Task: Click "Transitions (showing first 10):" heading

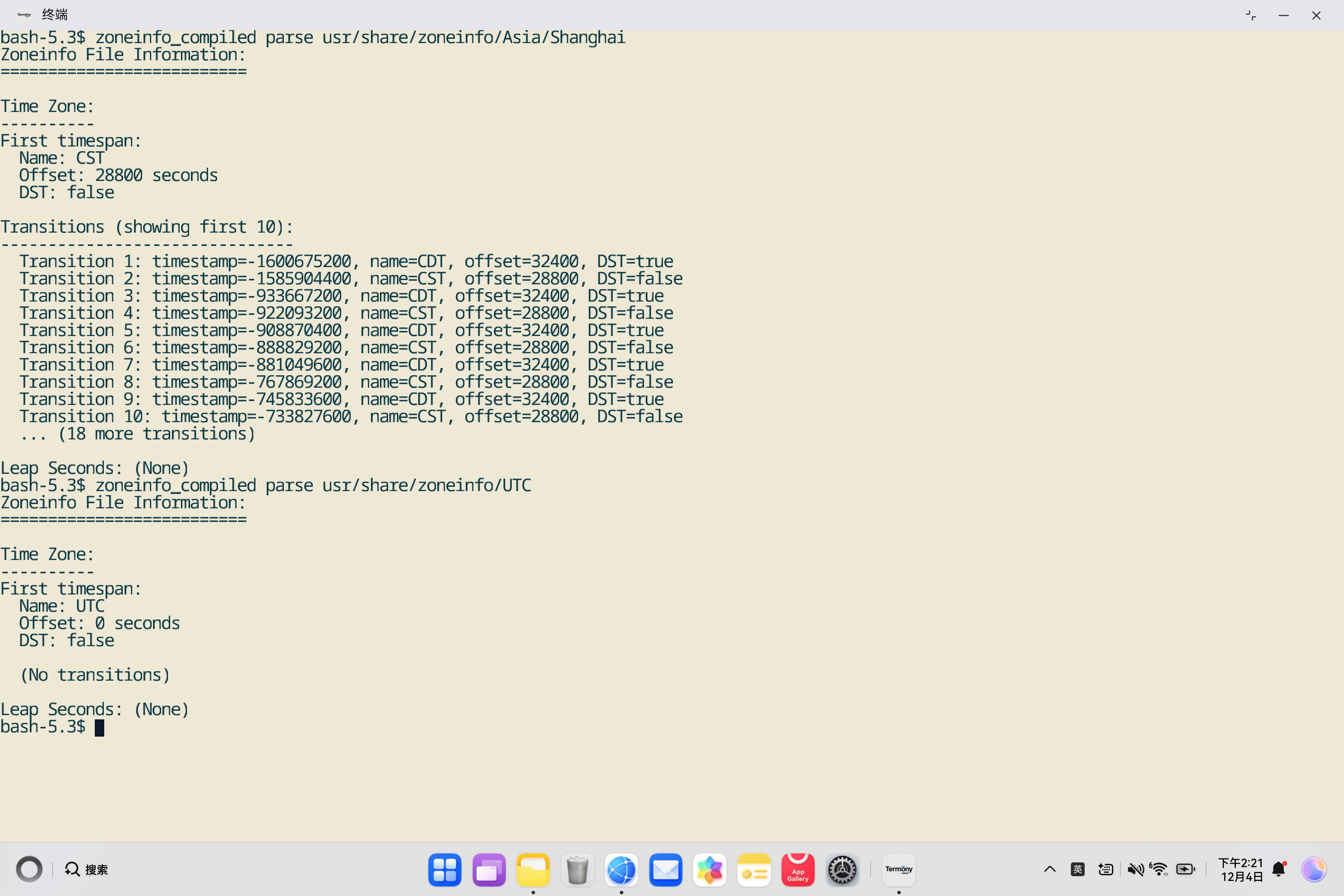Action: tap(147, 227)
